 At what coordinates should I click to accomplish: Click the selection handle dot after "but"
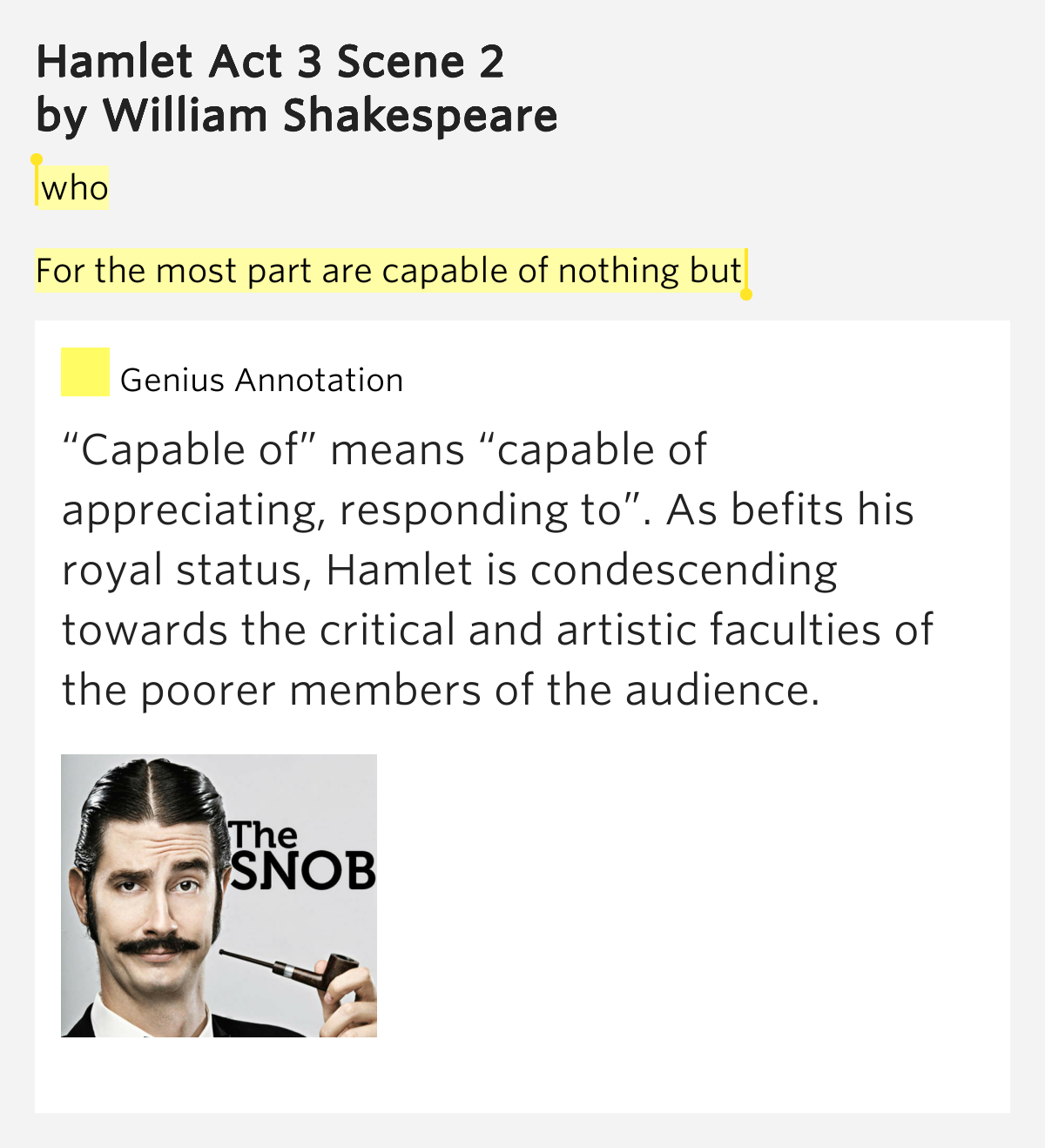(745, 294)
